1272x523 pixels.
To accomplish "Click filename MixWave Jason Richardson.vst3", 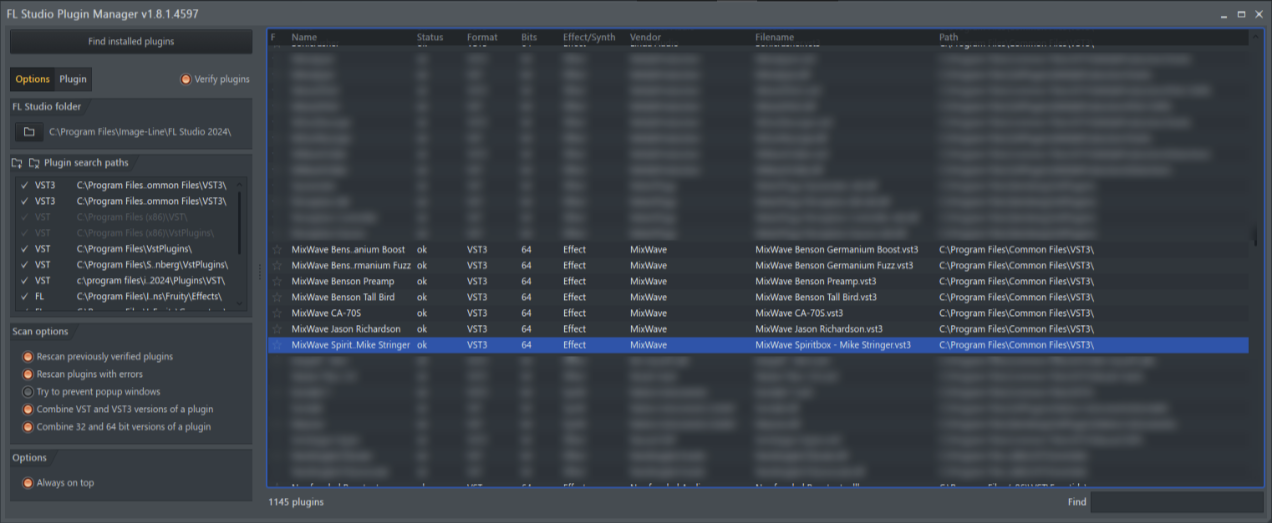I will (x=819, y=329).
